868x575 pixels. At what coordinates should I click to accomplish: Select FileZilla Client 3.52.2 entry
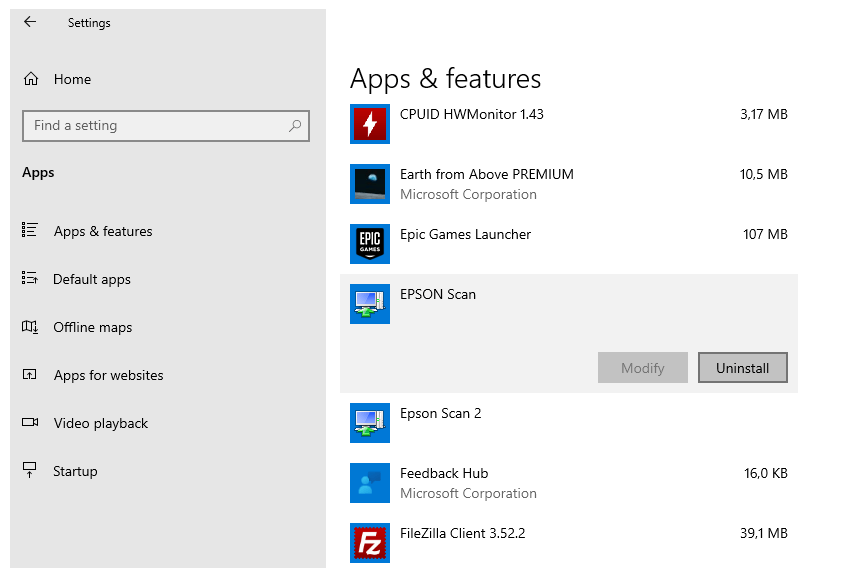(x=569, y=543)
